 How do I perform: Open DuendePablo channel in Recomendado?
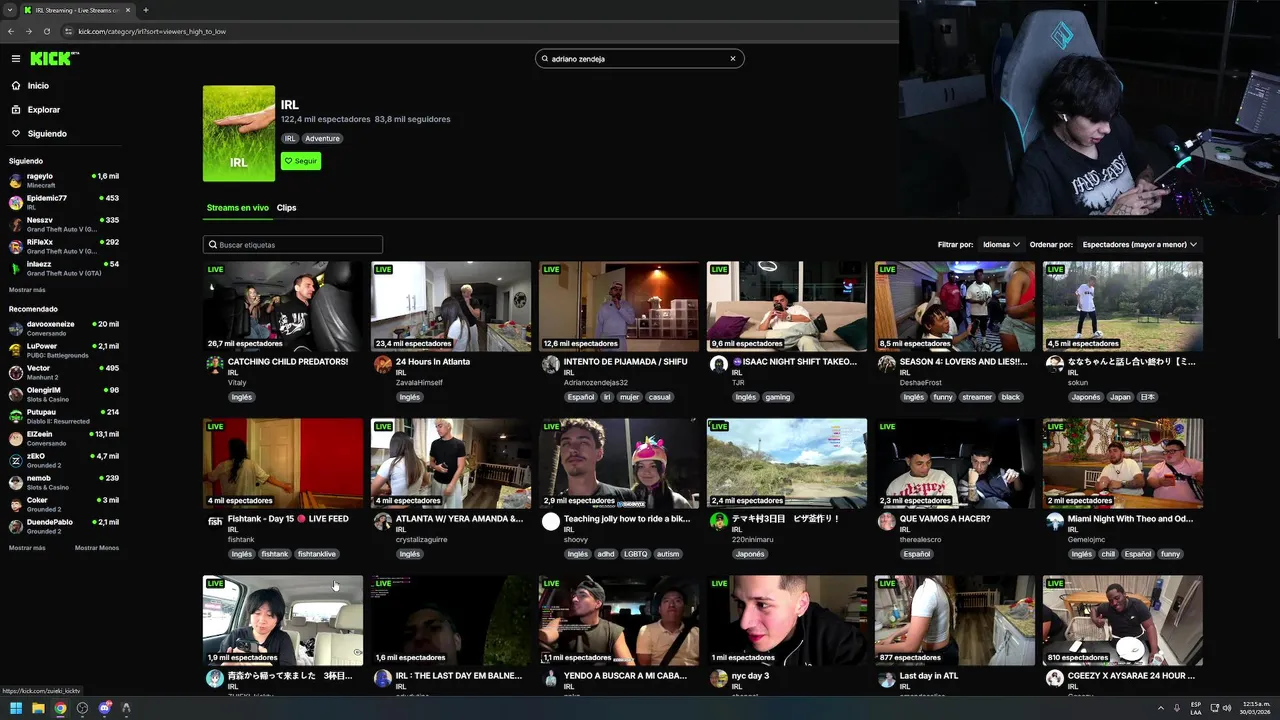click(x=63, y=526)
